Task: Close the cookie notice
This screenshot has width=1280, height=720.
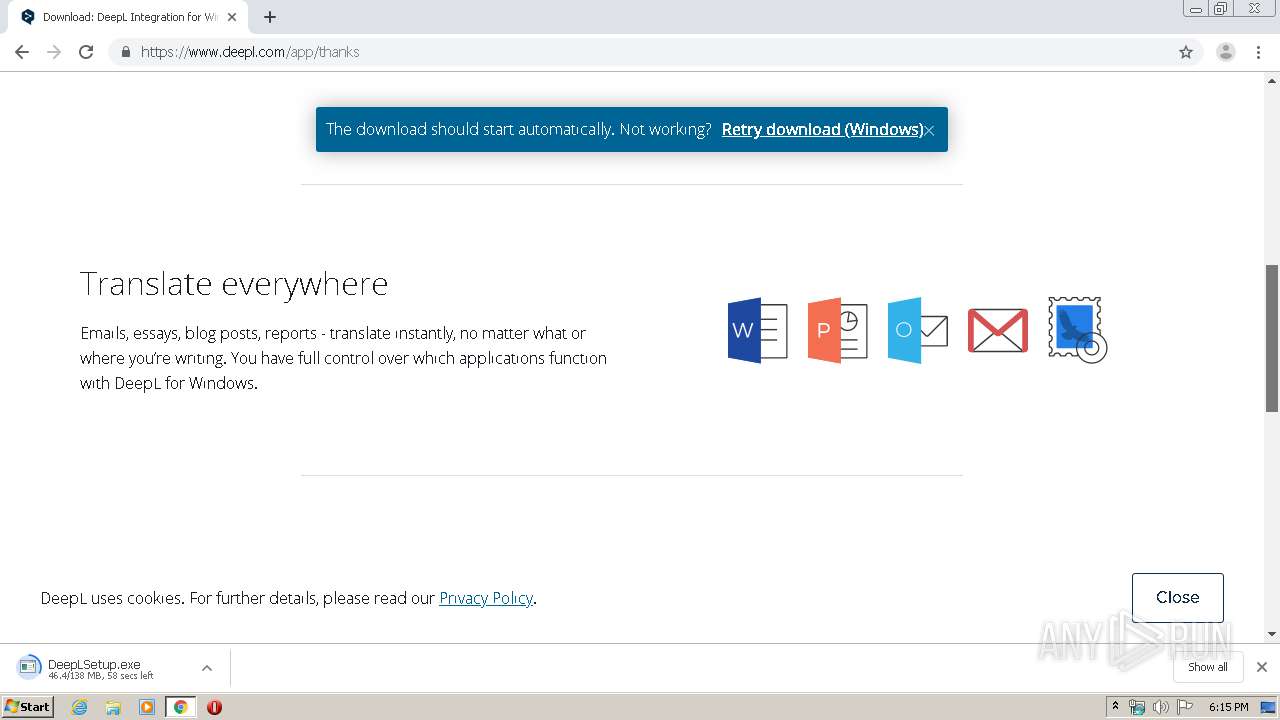Action: point(1177,597)
